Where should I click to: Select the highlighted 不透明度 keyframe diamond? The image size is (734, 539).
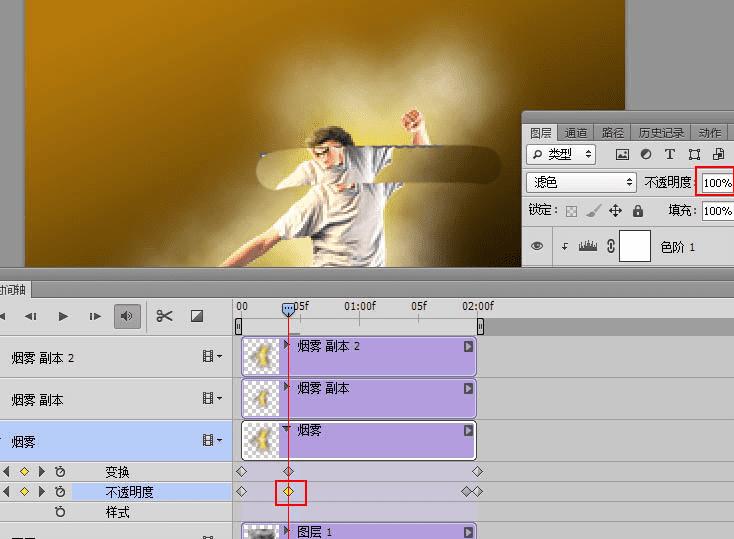click(x=288, y=492)
